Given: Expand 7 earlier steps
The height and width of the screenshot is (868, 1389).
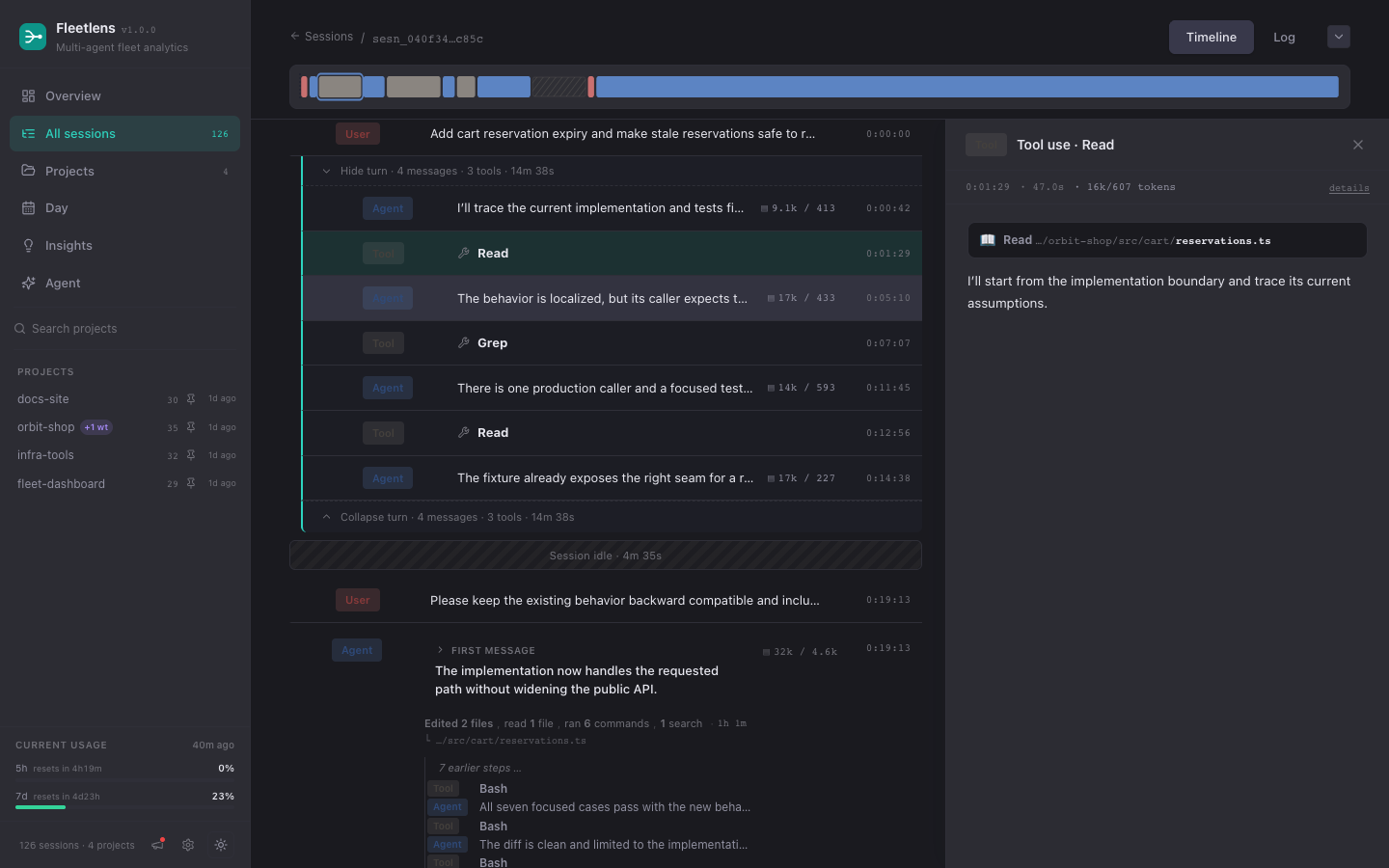Looking at the screenshot, I should pyautogui.click(x=480, y=769).
